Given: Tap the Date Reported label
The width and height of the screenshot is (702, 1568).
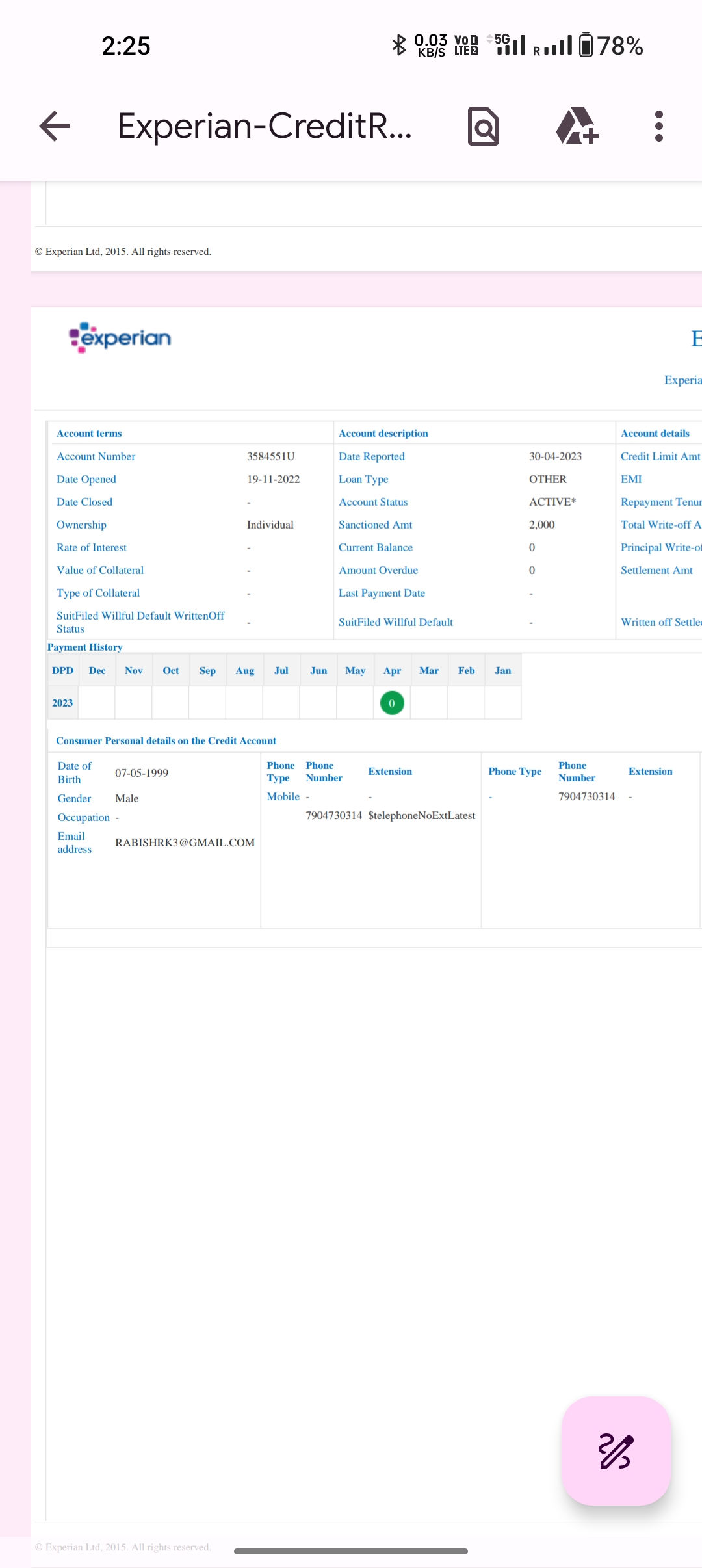Looking at the screenshot, I should [x=371, y=456].
